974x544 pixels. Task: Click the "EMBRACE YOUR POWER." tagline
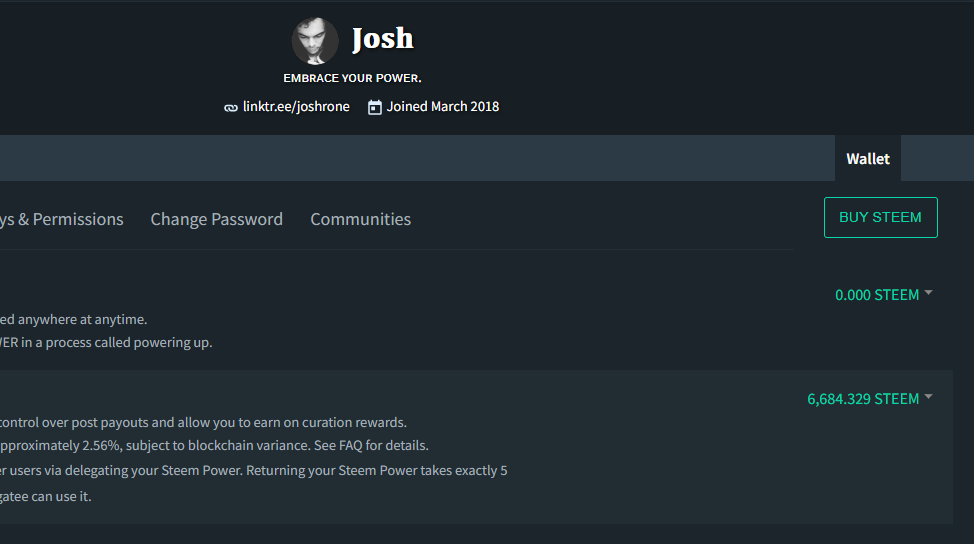352,78
